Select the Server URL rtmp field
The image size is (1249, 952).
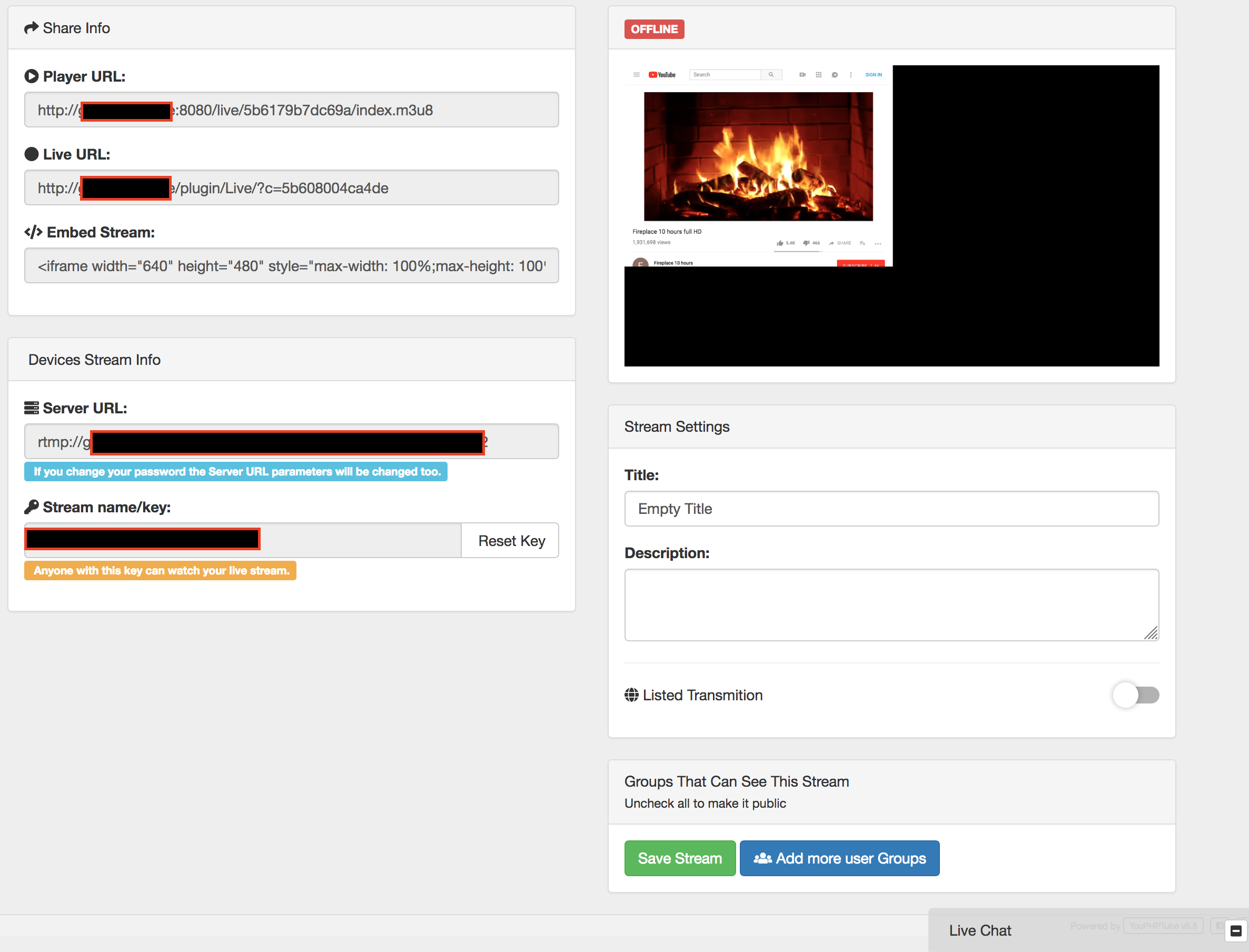[291, 441]
